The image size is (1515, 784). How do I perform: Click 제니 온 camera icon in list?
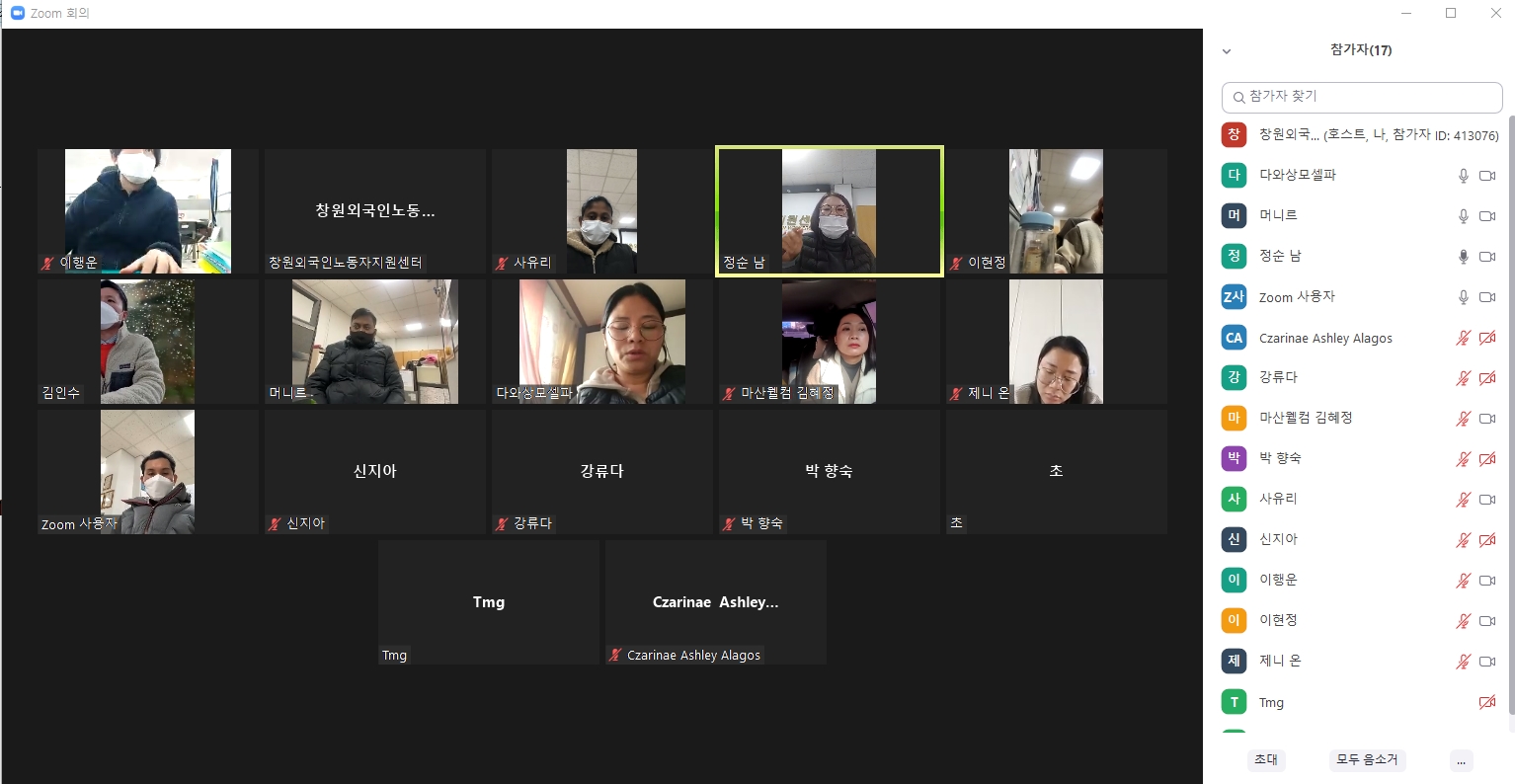pyautogui.click(x=1487, y=662)
